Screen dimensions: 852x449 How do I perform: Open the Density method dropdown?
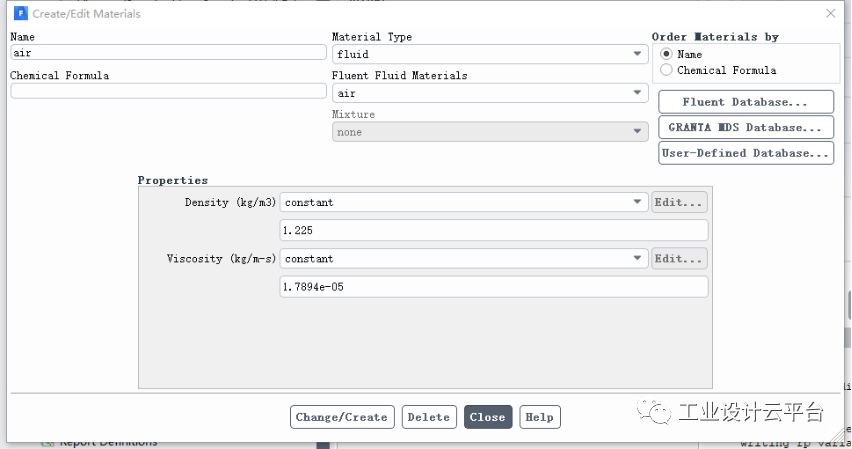click(464, 202)
